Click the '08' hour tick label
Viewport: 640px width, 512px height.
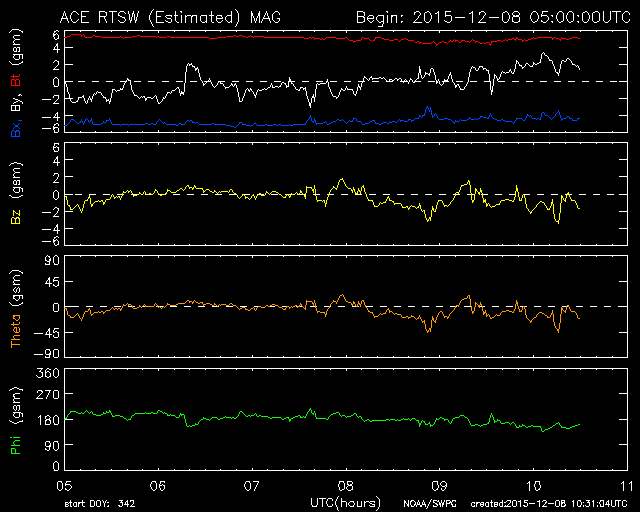click(345, 486)
